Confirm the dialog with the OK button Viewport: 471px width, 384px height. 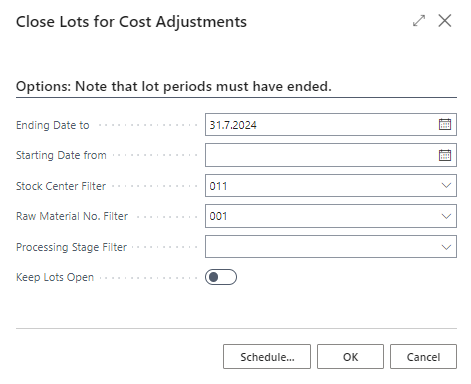(x=350, y=357)
